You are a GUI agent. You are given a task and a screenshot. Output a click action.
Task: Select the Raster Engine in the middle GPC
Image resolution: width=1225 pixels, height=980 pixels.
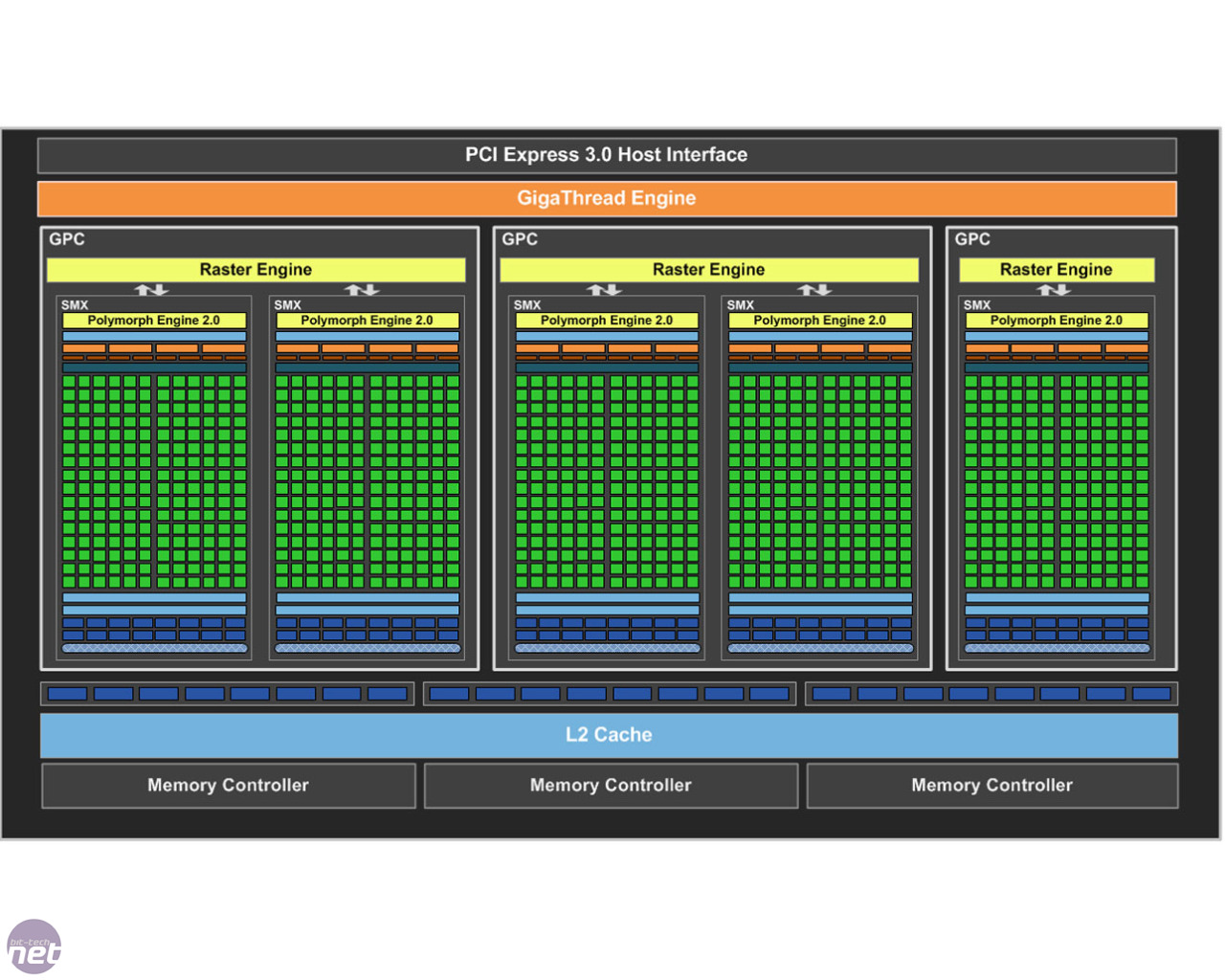point(708,270)
